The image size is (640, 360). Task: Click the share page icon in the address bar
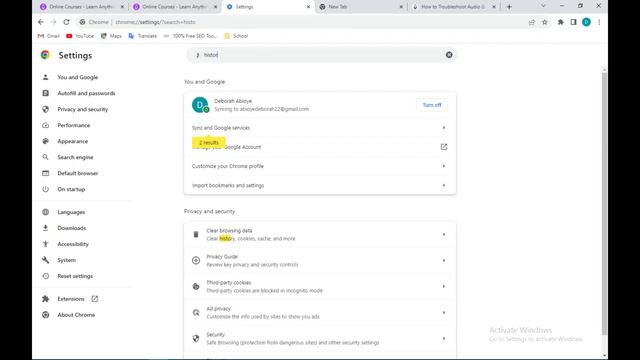point(531,22)
